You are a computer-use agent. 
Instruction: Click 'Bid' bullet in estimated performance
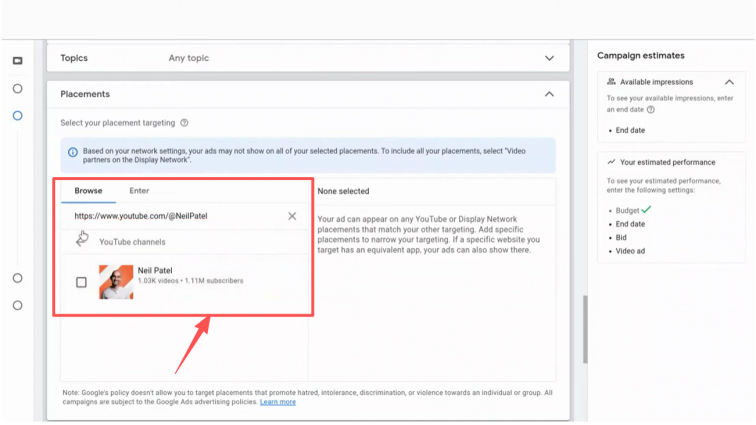(621, 237)
